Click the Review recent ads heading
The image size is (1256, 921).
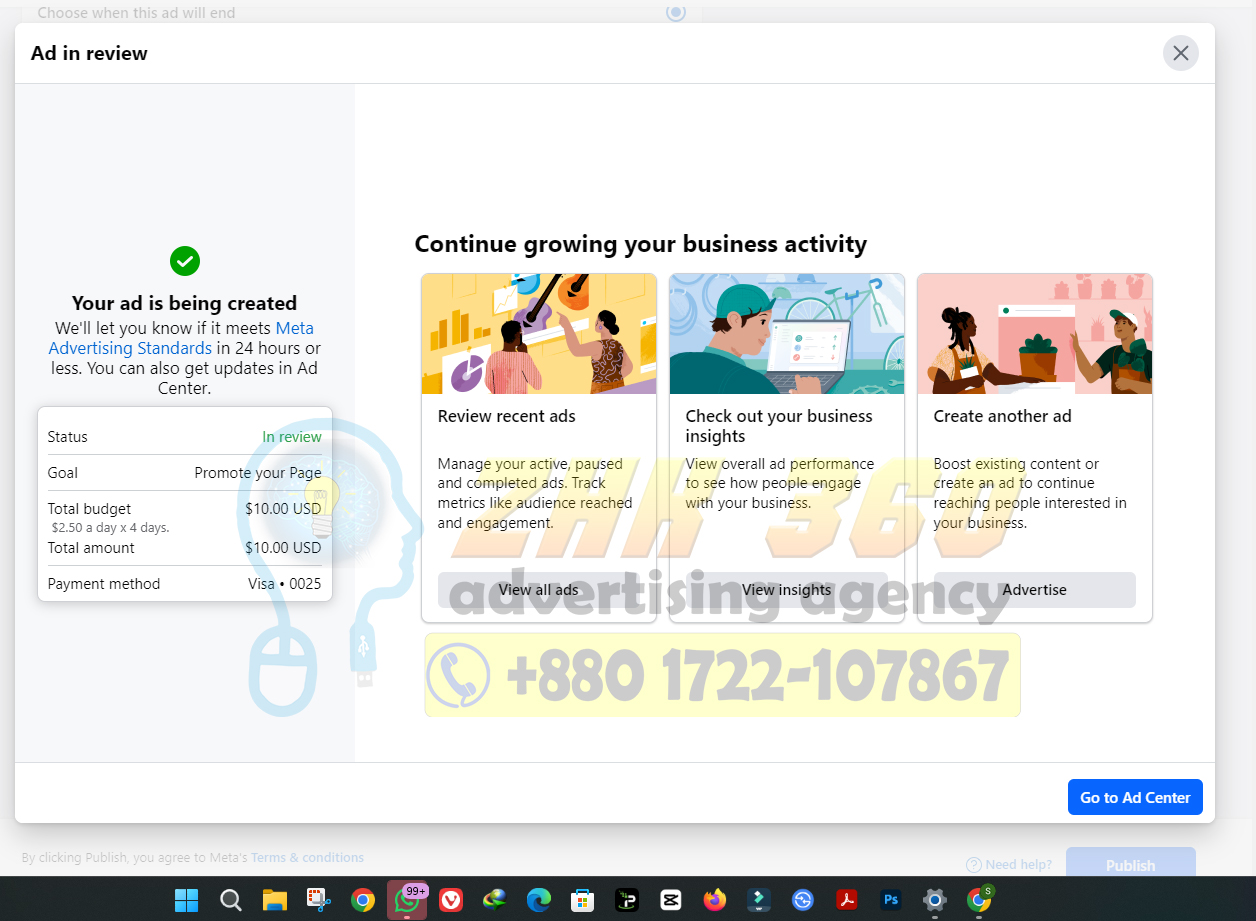tap(507, 416)
